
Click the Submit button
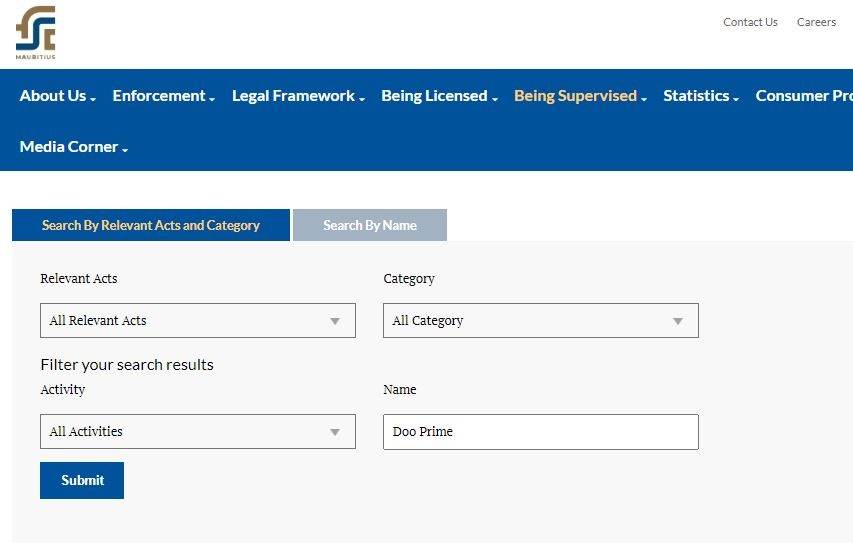click(82, 480)
